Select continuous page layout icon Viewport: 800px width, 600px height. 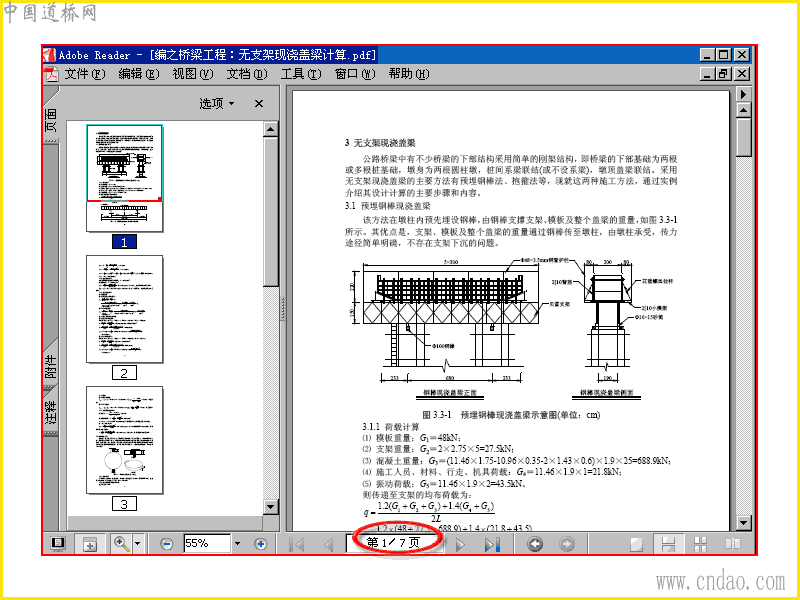pos(668,544)
